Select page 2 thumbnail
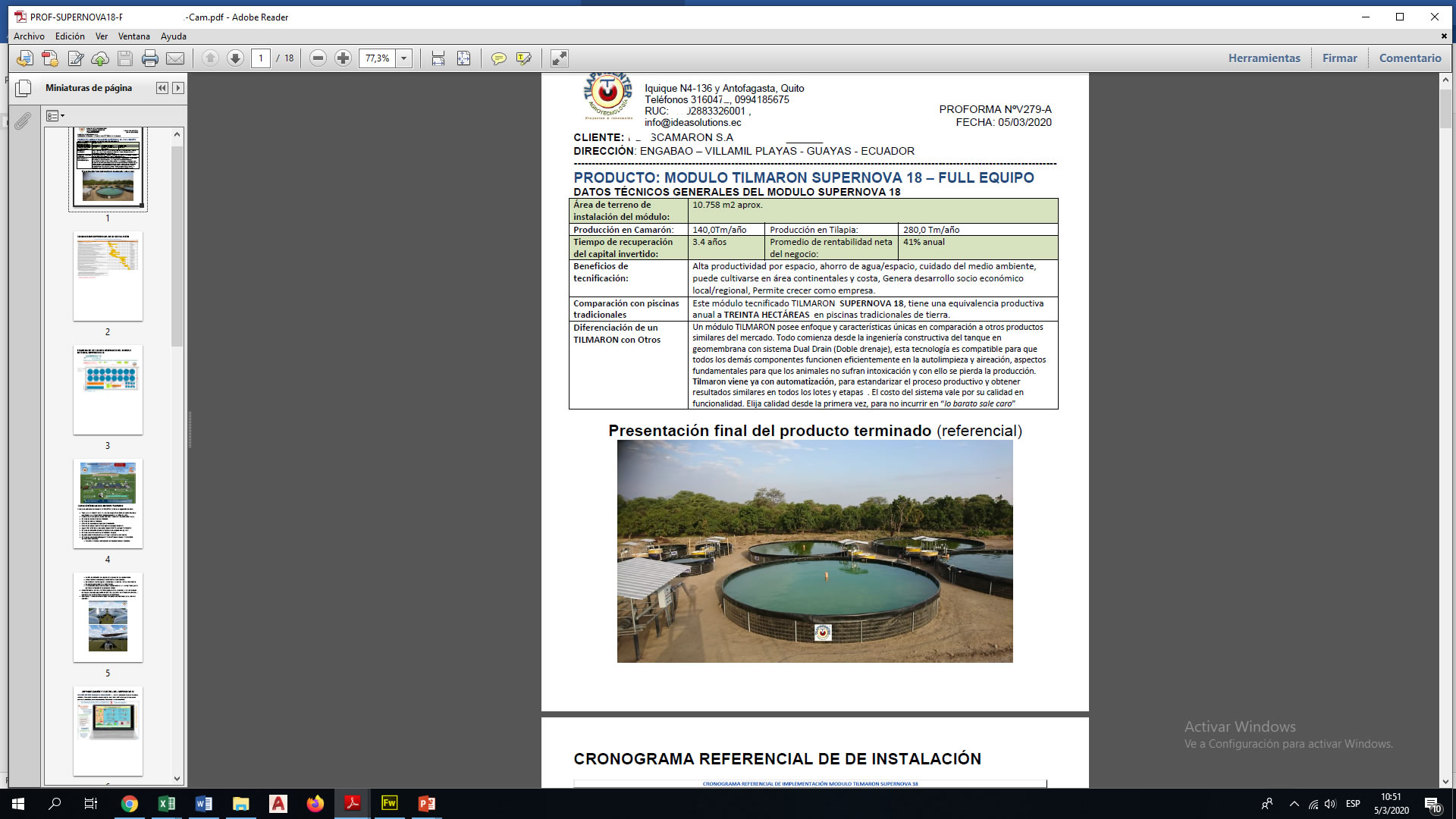The height and width of the screenshot is (819, 1456). [x=108, y=277]
